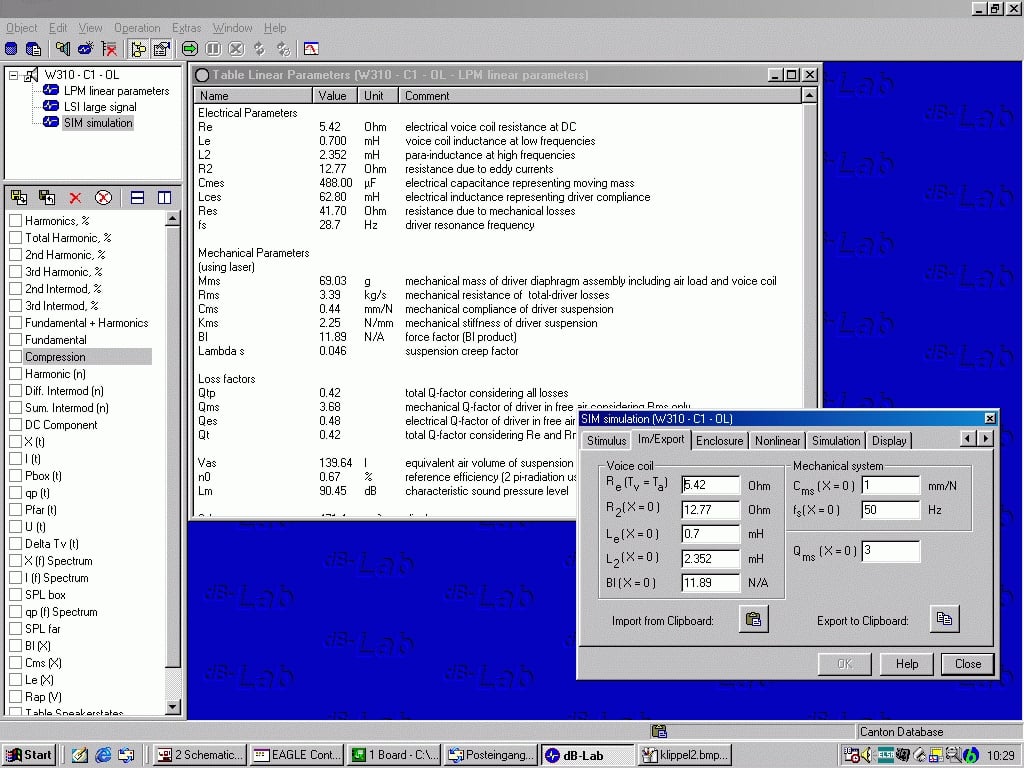The width and height of the screenshot is (1024, 768).
Task: Check the Total Harmonic, % box
Action: 15,238
